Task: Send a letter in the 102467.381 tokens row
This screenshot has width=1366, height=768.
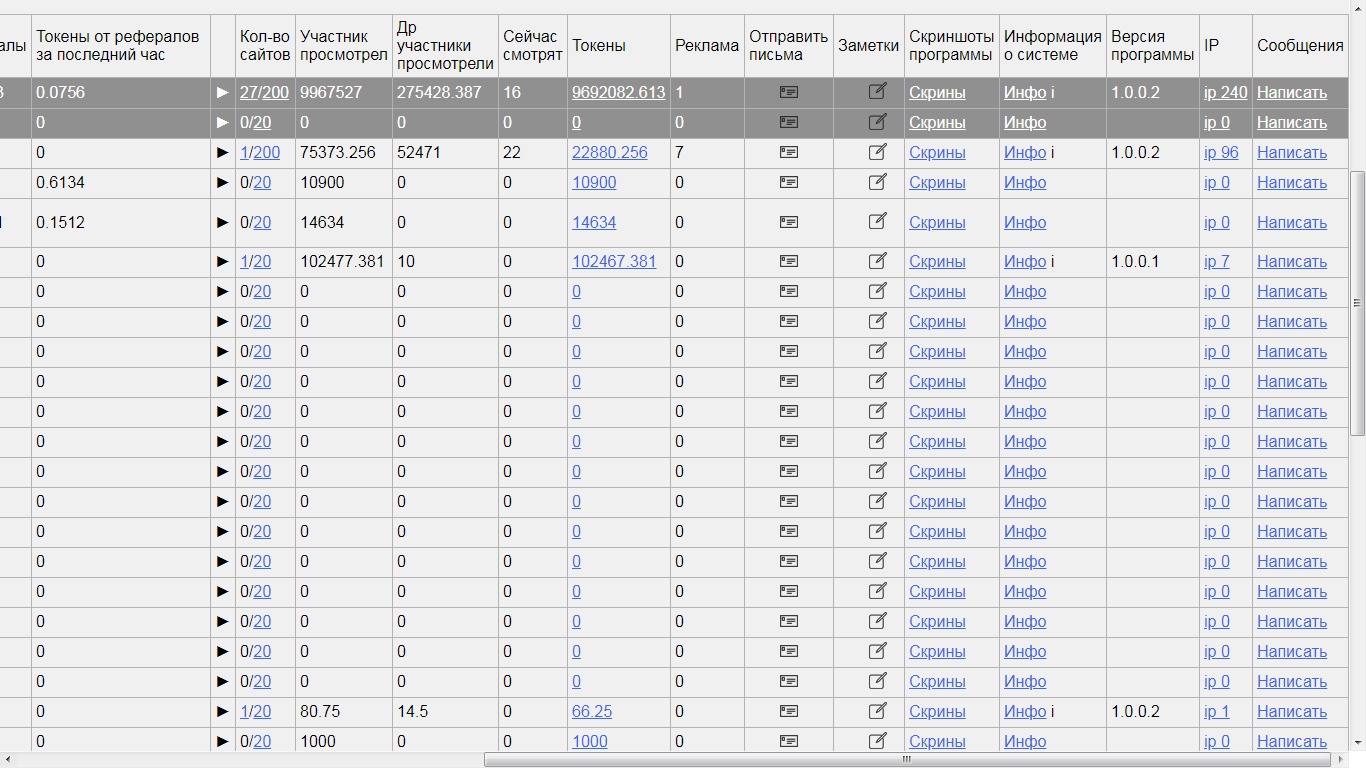Action: click(x=789, y=261)
